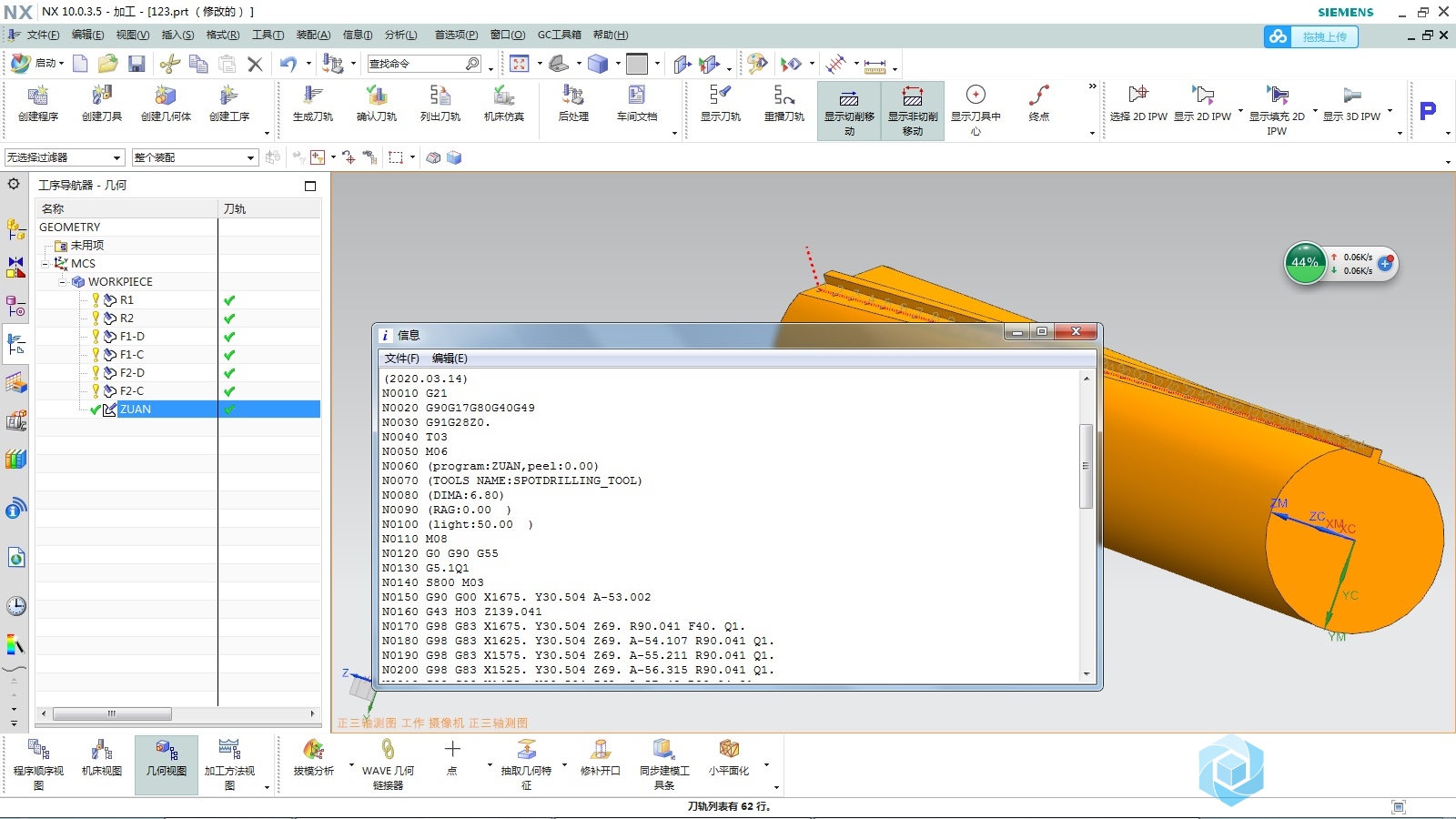Image resolution: width=1456 pixels, height=819 pixels.
Task: Open the 启动 start dropdown
Action: pos(38,64)
